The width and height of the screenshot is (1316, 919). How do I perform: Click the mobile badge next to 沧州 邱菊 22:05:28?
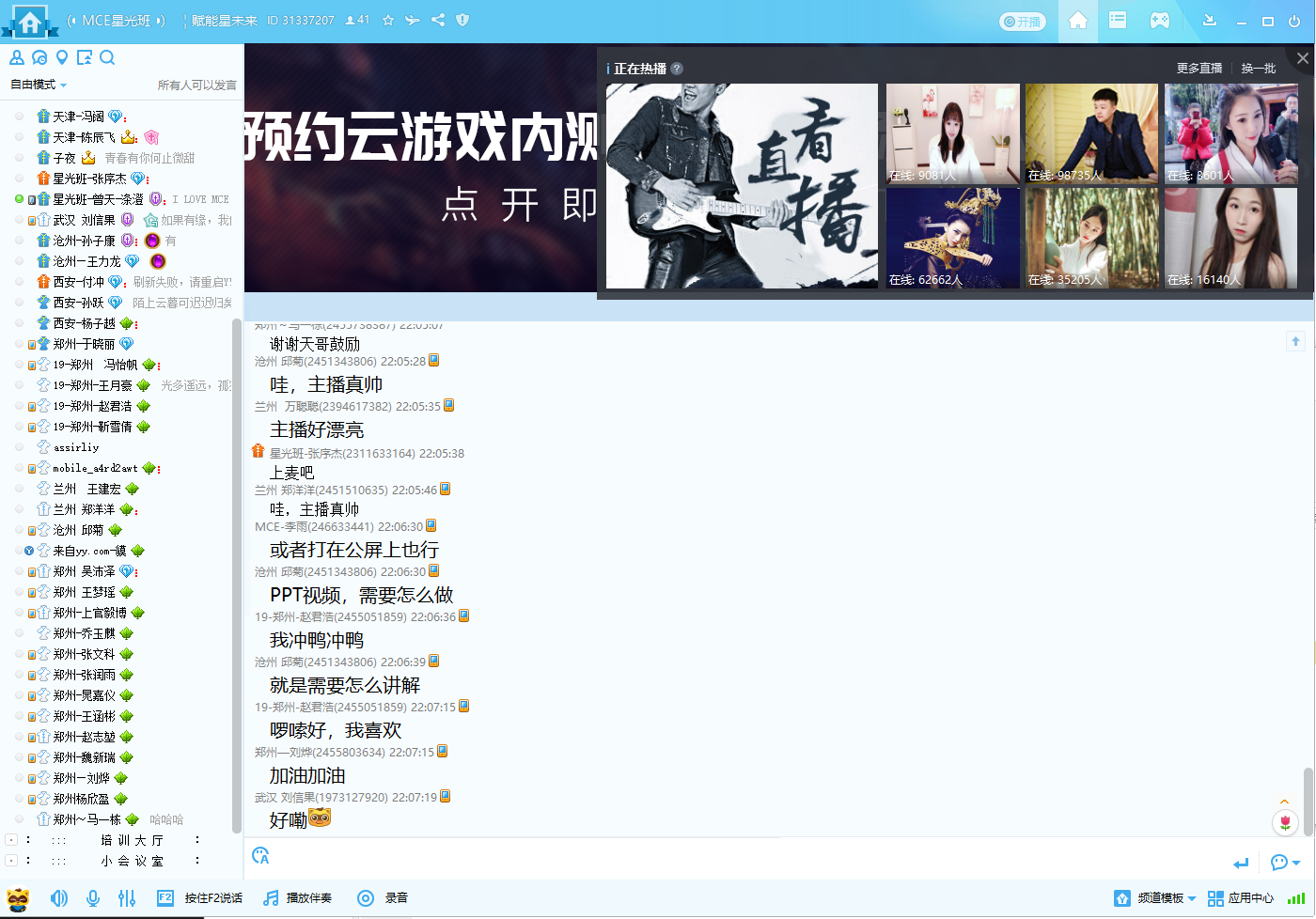[x=434, y=360]
